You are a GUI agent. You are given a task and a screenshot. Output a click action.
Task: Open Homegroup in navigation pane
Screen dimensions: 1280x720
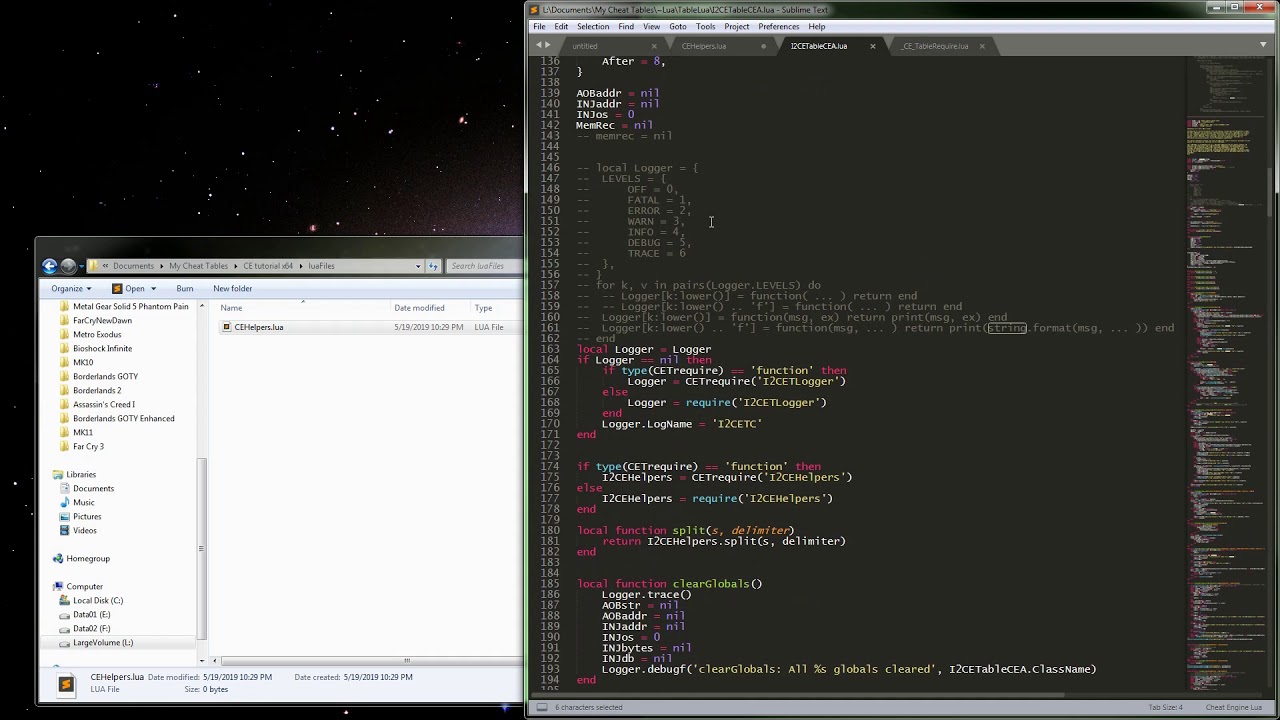coord(88,558)
